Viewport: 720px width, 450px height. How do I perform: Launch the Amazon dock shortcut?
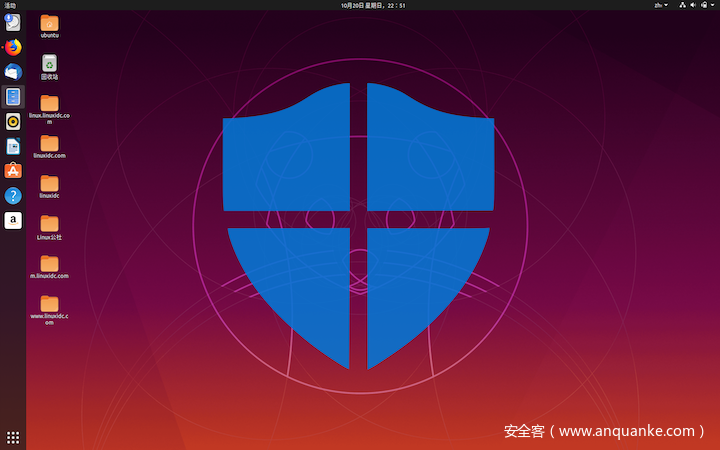13,220
